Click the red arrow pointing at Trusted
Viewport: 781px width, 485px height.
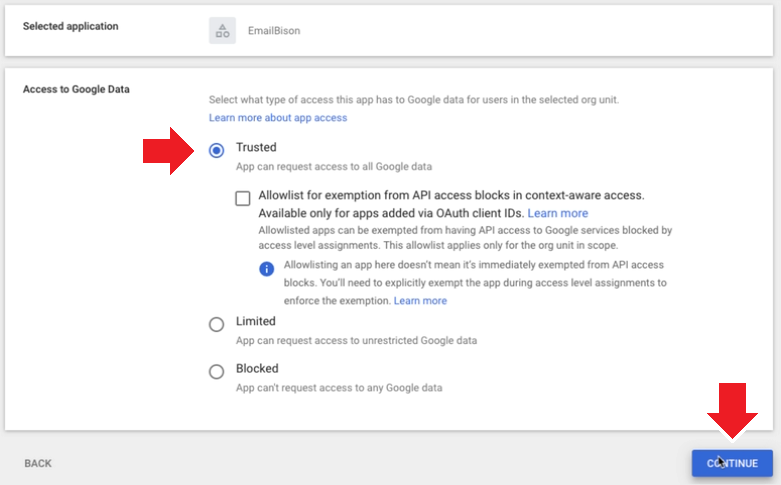pyautogui.click(x=168, y=151)
